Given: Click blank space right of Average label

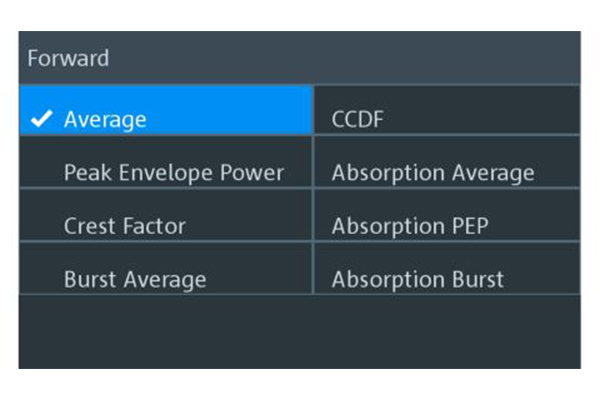Looking at the screenshot, I should pyautogui.click(x=230, y=119).
